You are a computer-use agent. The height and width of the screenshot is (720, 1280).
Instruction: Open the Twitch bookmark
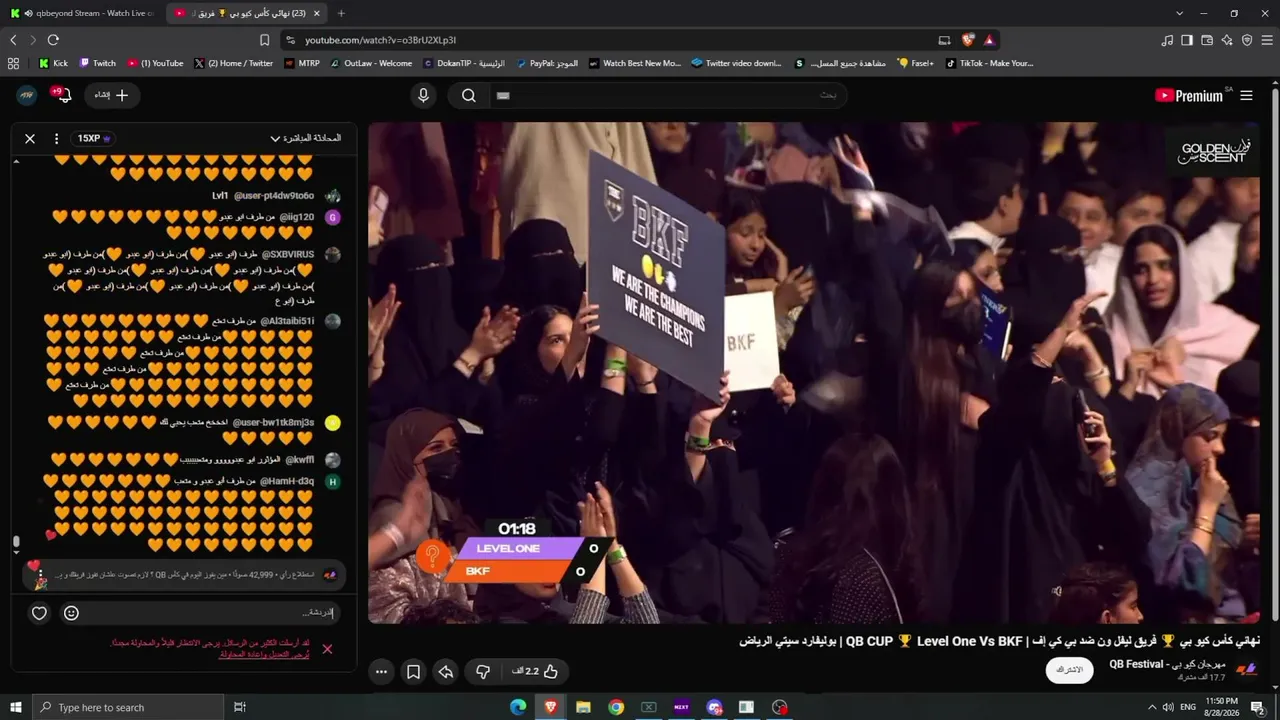coord(98,63)
